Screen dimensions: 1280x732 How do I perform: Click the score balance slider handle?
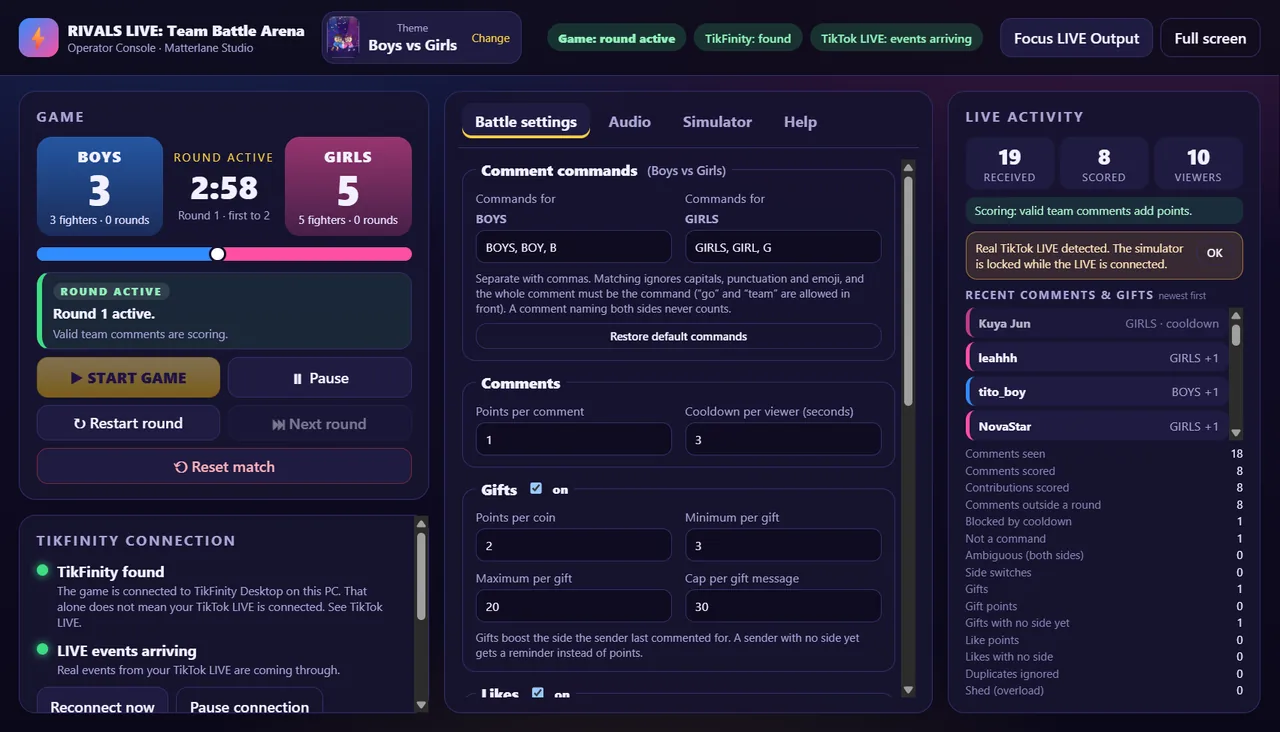pyautogui.click(x=217, y=254)
